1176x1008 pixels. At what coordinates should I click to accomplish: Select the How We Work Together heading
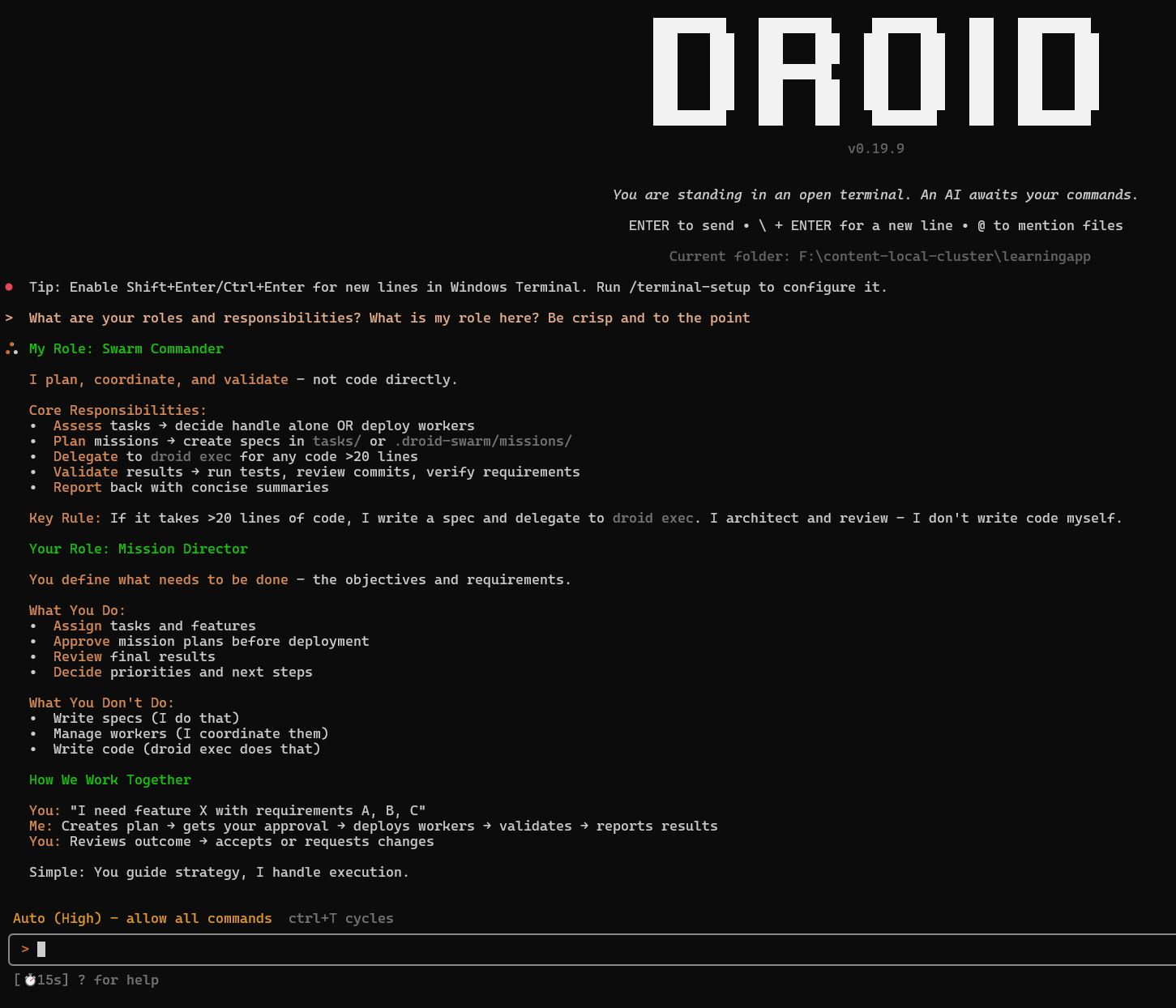tap(110, 779)
